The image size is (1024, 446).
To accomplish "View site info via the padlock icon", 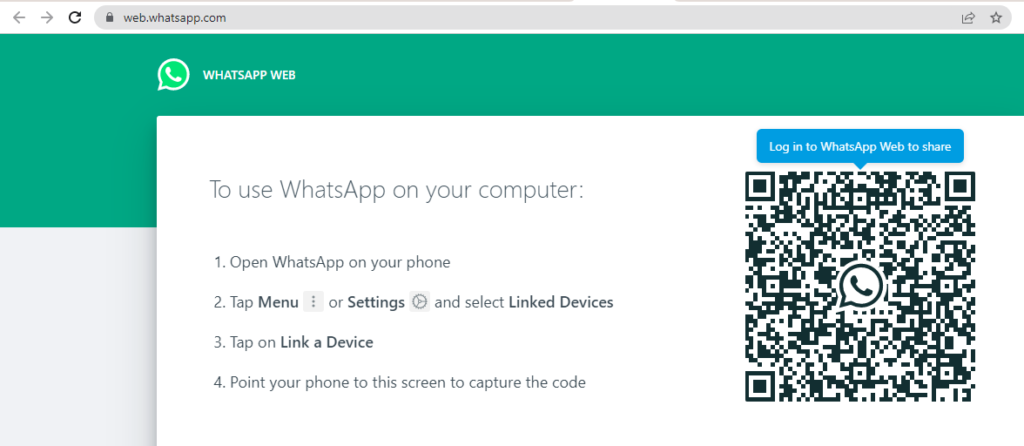I will point(110,18).
